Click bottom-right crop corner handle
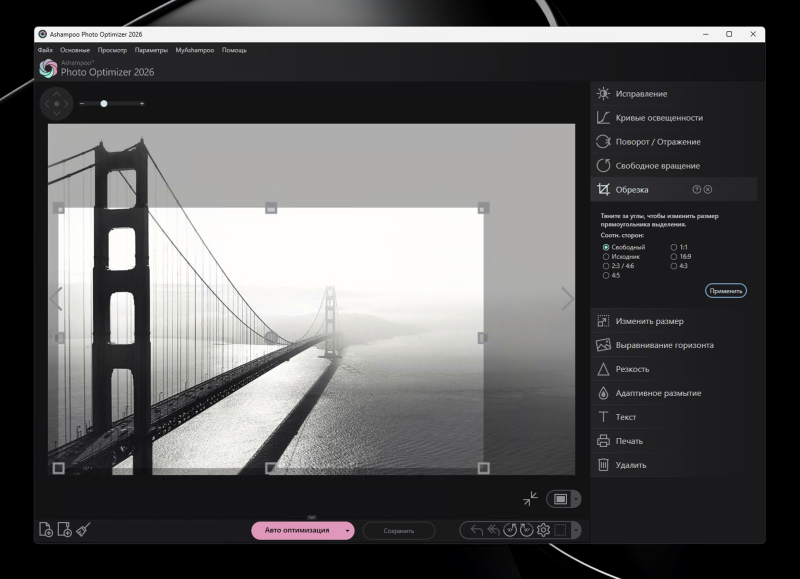Viewport: 800px width, 579px height. click(x=483, y=468)
